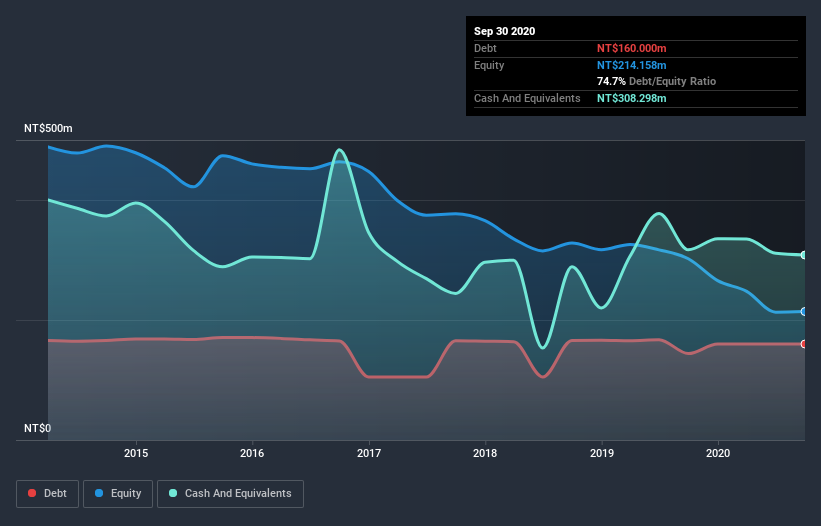Image resolution: width=821 pixels, height=526 pixels.
Task: Click the teal Cash endpoint marker
Action: click(x=804, y=255)
